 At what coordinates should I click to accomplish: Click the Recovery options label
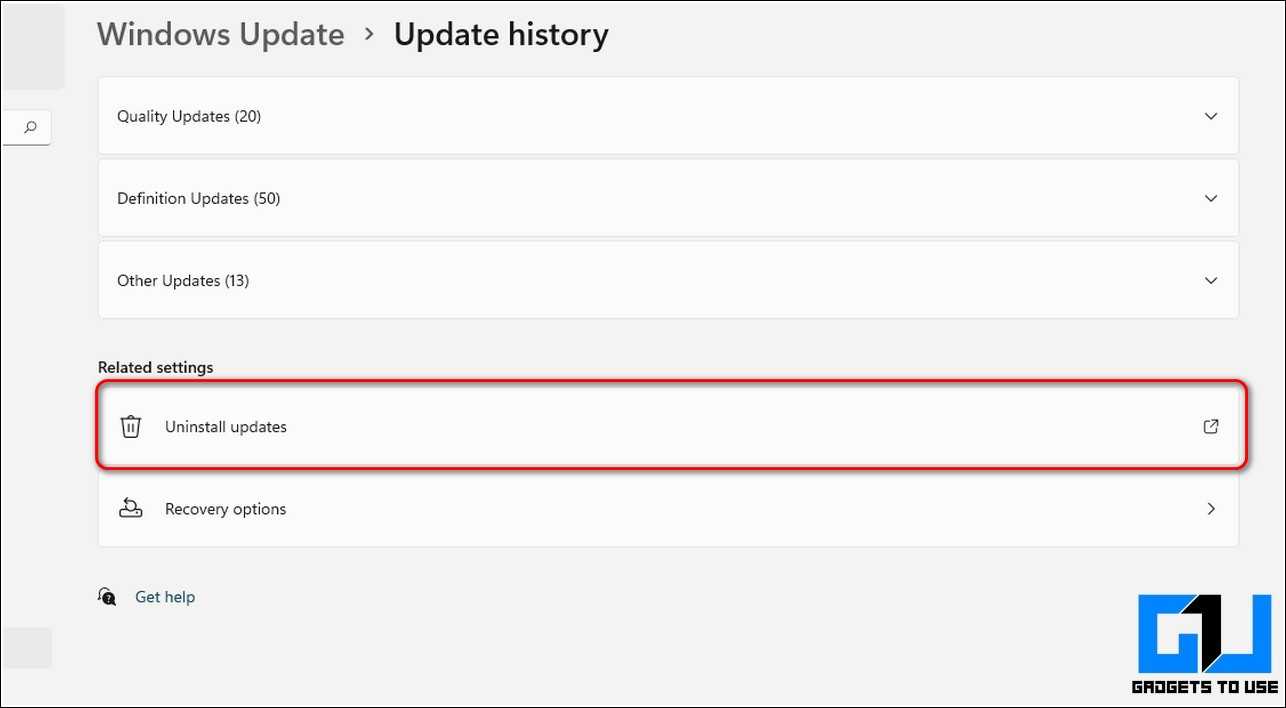click(x=225, y=509)
